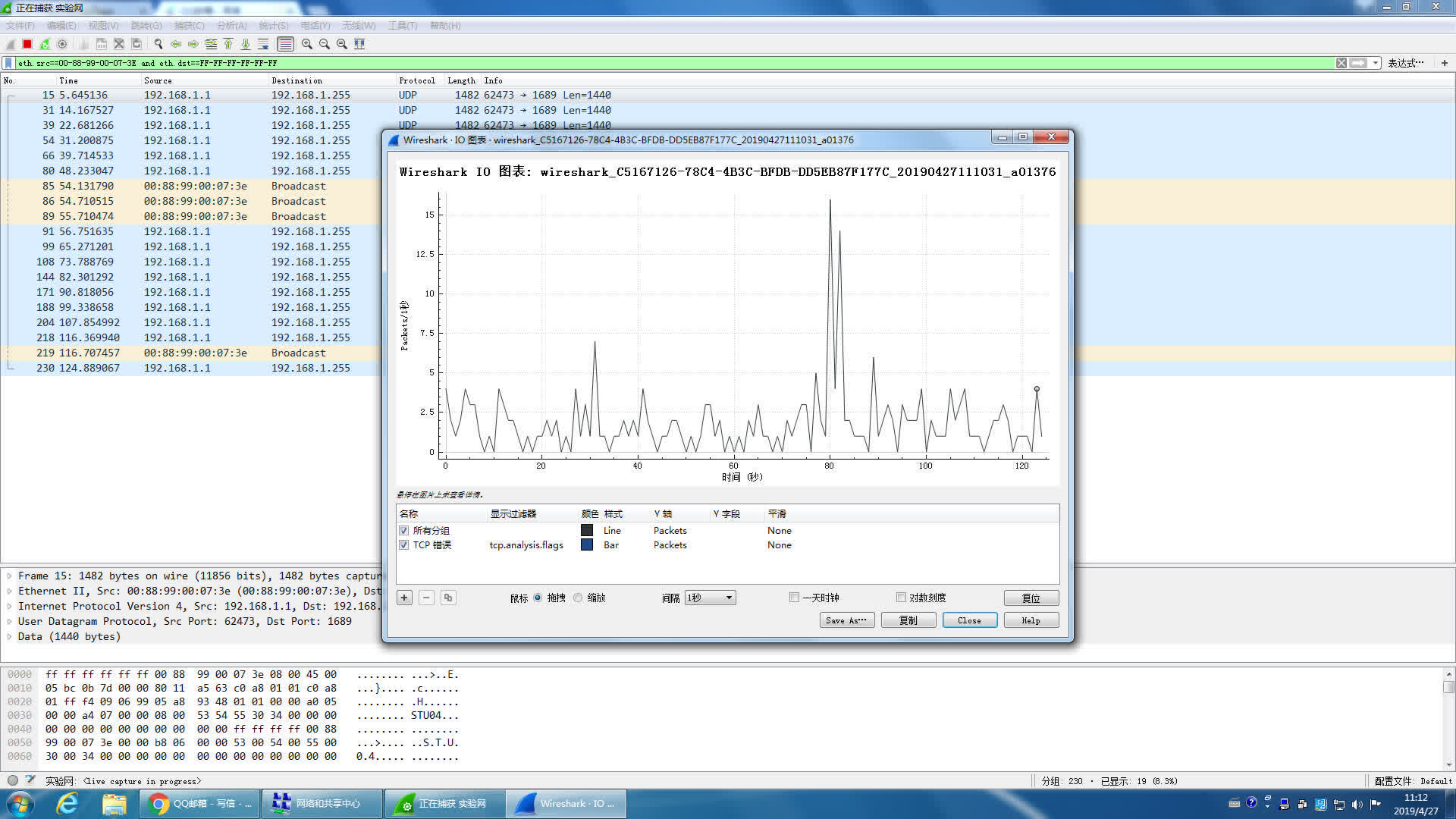Expand the Ethernet II tree row
Screen dimensions: 1456x819
tap(9, 591)
